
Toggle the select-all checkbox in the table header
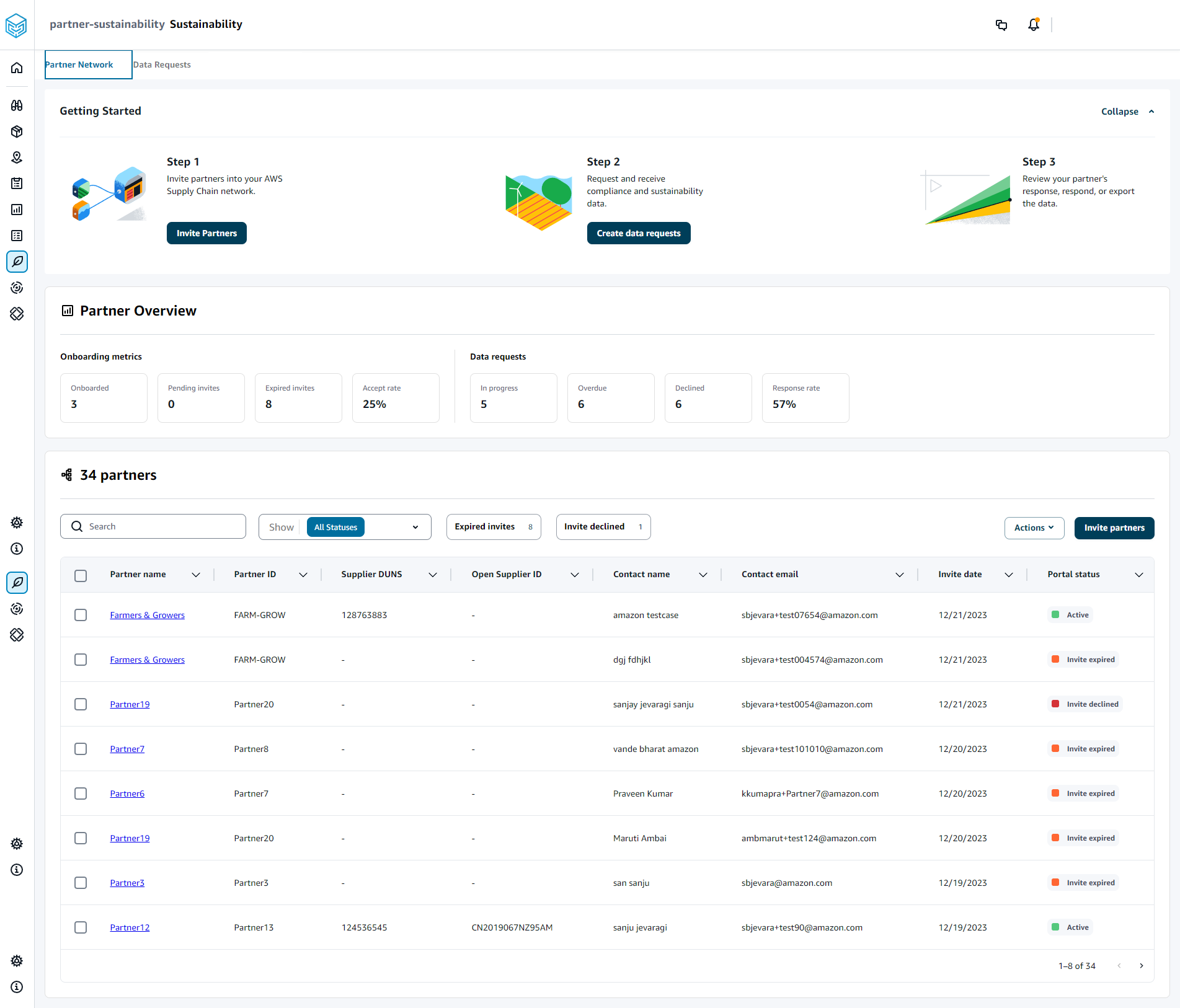pyautogui.click(x=81, y=575)
